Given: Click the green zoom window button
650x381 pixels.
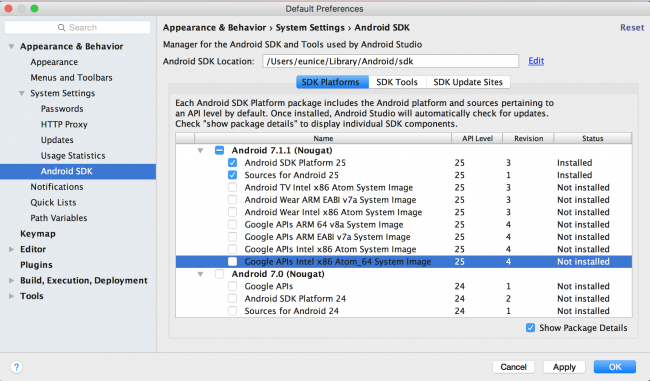Looking at the screenshot, I should point(34,8).
